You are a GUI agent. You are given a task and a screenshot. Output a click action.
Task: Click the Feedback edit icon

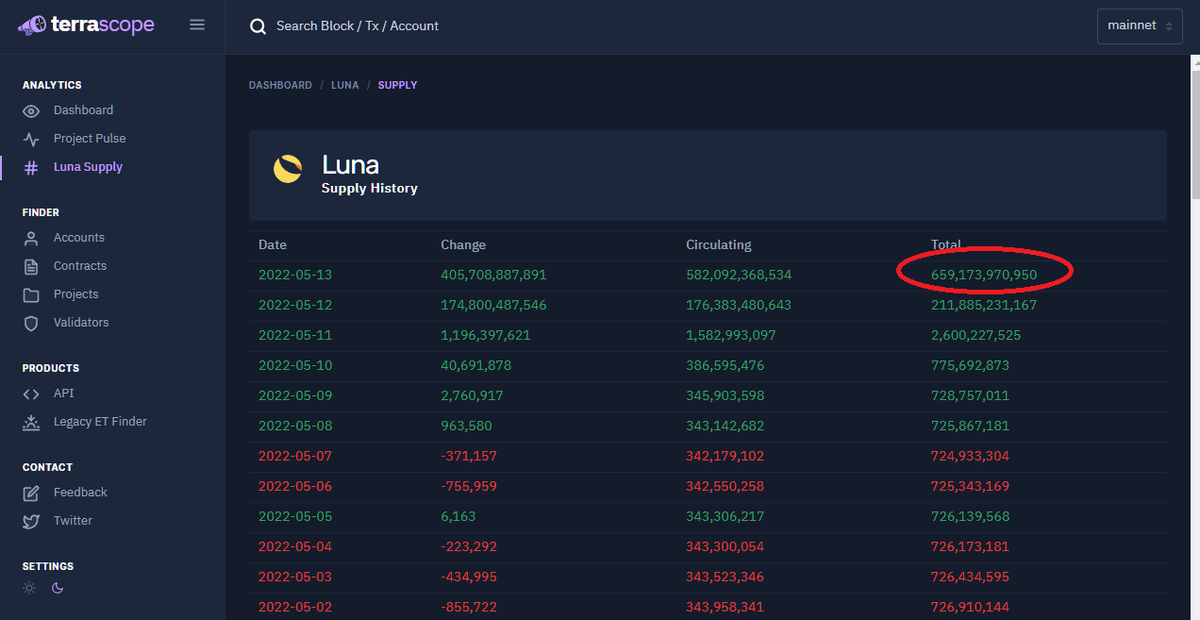[31, 493]
